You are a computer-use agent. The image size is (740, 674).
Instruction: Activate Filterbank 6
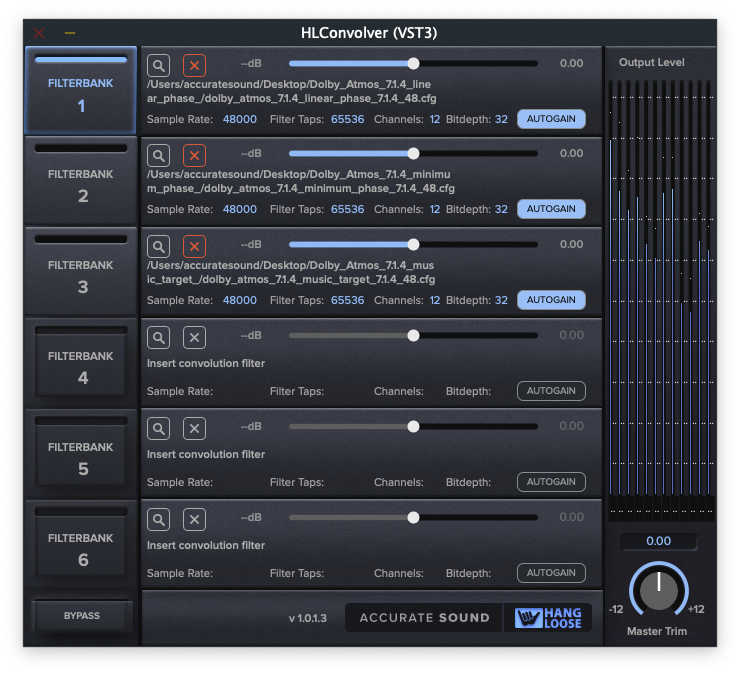click(x=81, y=545)
